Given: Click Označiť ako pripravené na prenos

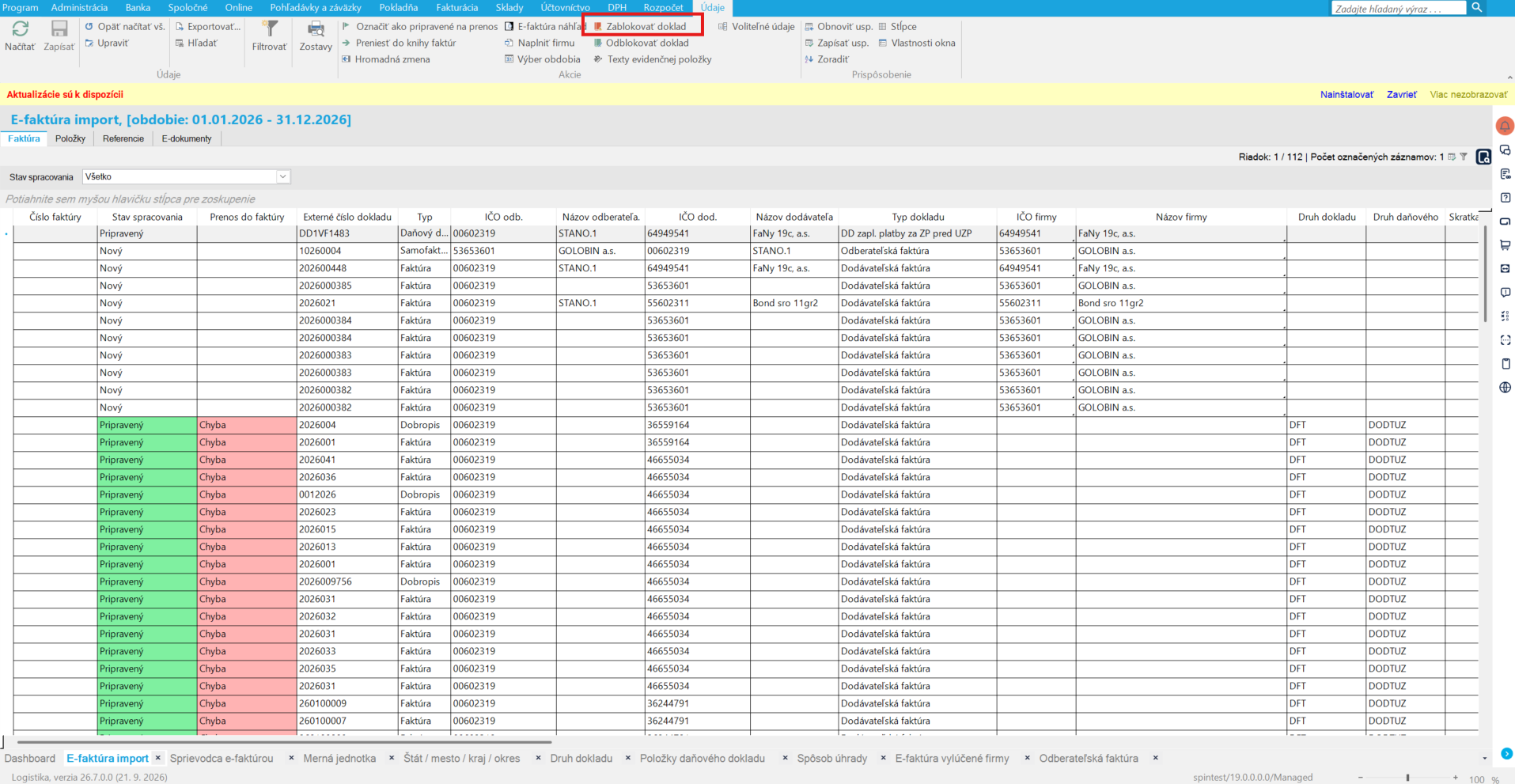Looking at the screenshot, I should pyautogui.click(x=420, y=26).
